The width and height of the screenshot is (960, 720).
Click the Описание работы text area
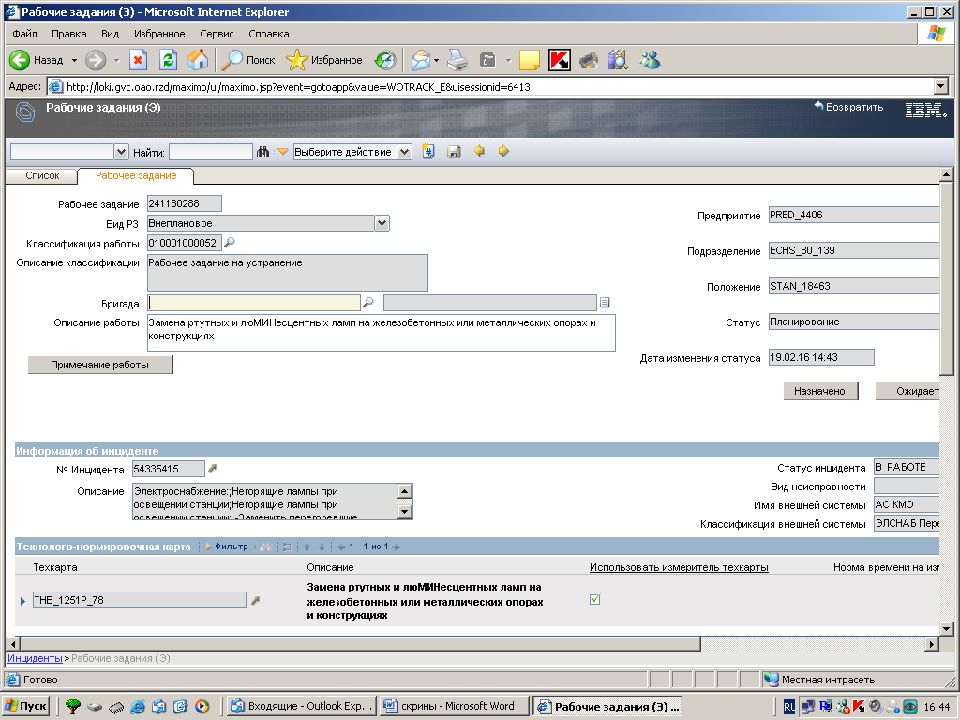(381, 333)
